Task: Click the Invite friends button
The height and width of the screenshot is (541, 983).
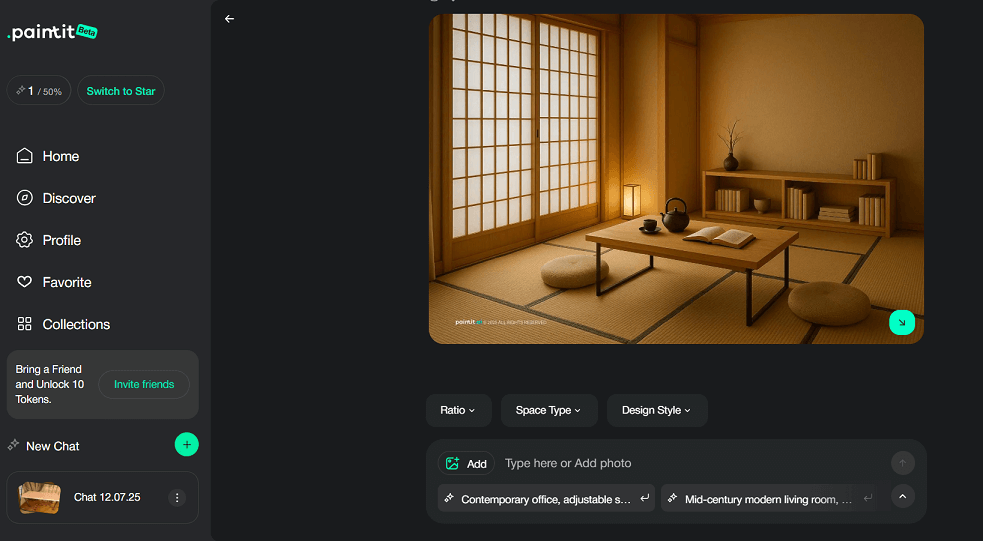Action: (144, 384)
